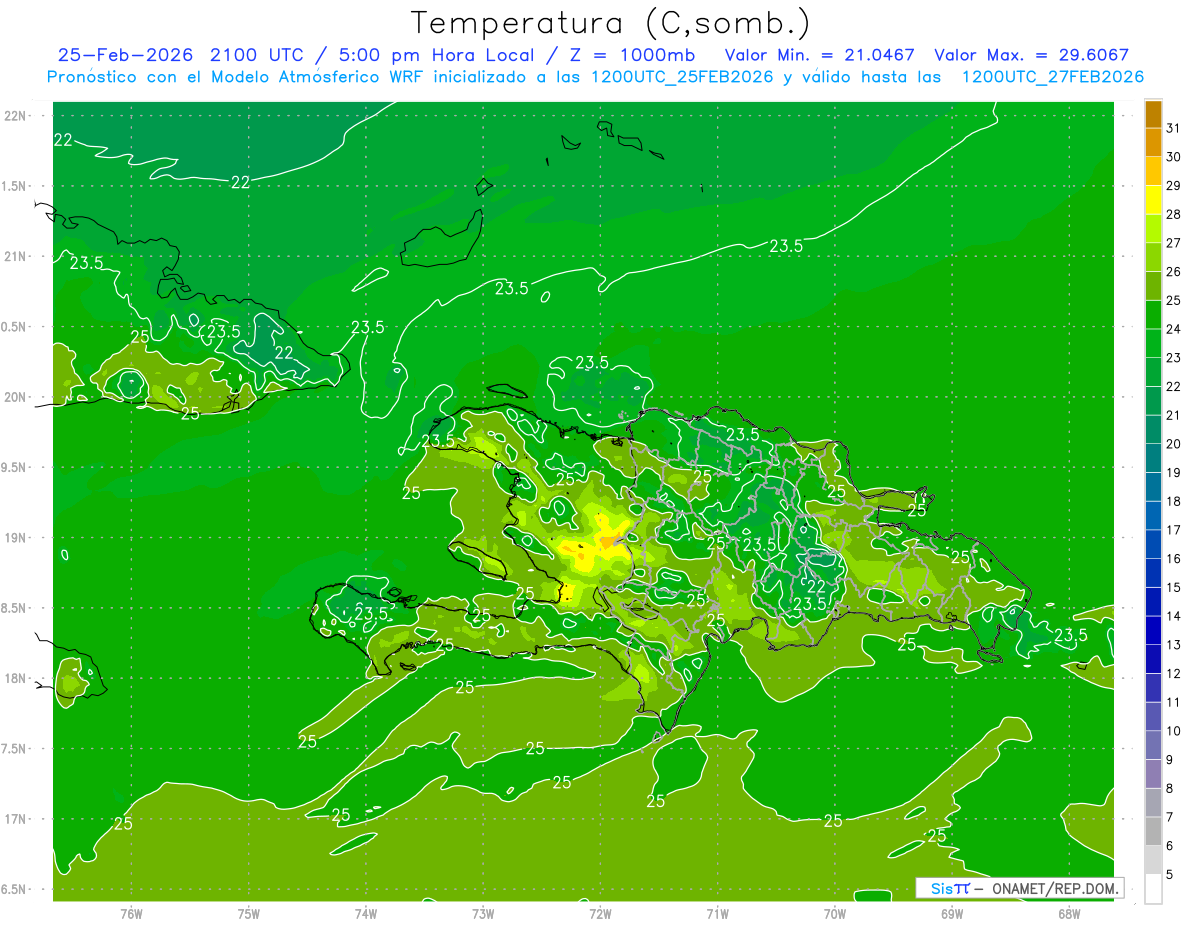Click the '76W' longitude axis label
Viewport: 1200px width, 927px height.
click(x=131, y=914)
